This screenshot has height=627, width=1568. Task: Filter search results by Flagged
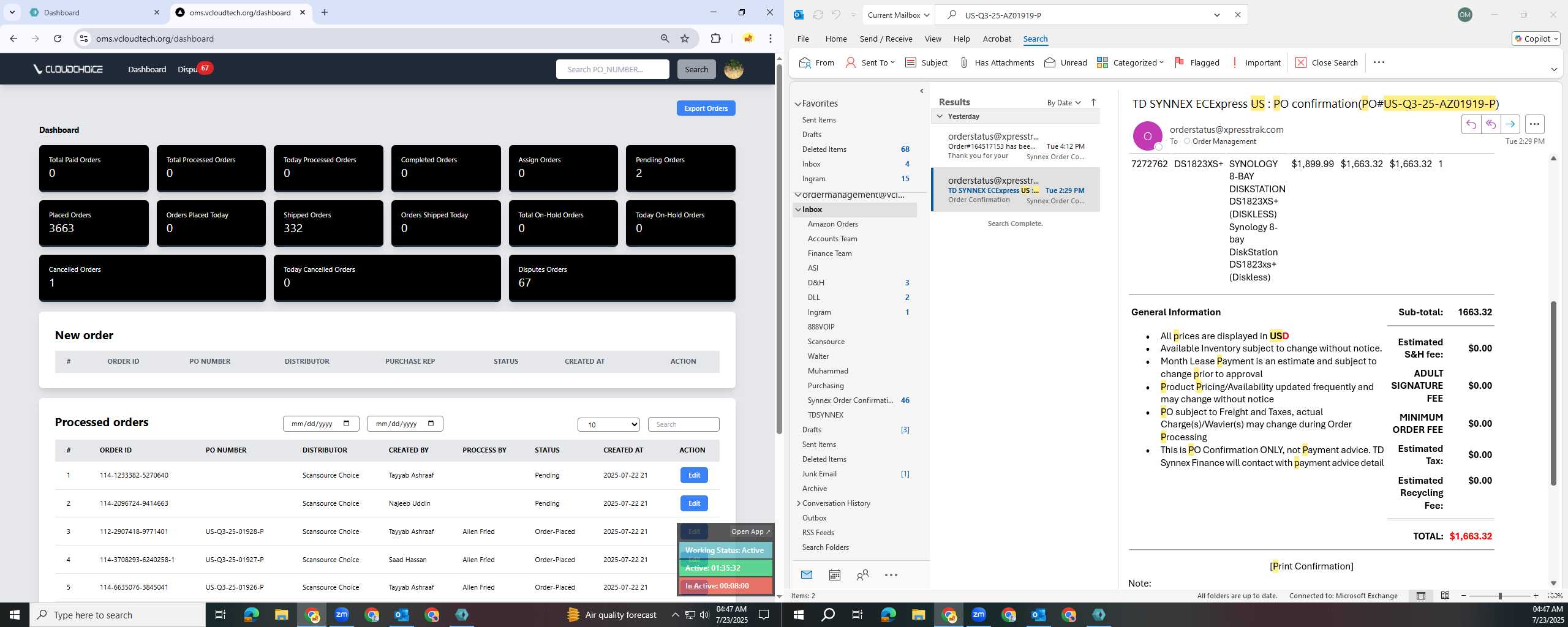pyautogui.click(x=1197, y=62)
